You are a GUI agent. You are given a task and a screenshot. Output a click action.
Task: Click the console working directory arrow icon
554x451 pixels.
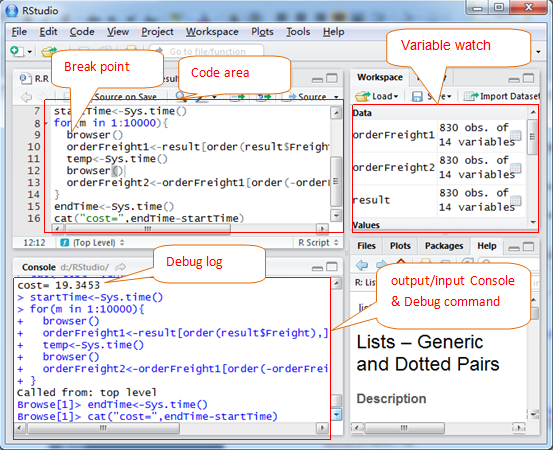click(x=121, y=267)
